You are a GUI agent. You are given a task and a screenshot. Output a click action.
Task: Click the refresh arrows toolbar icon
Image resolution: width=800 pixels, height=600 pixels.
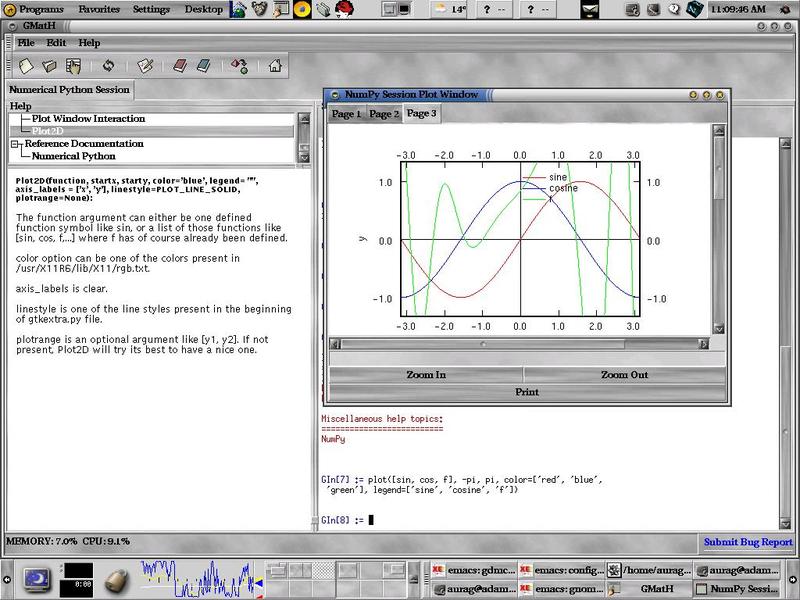click(108, 66)
